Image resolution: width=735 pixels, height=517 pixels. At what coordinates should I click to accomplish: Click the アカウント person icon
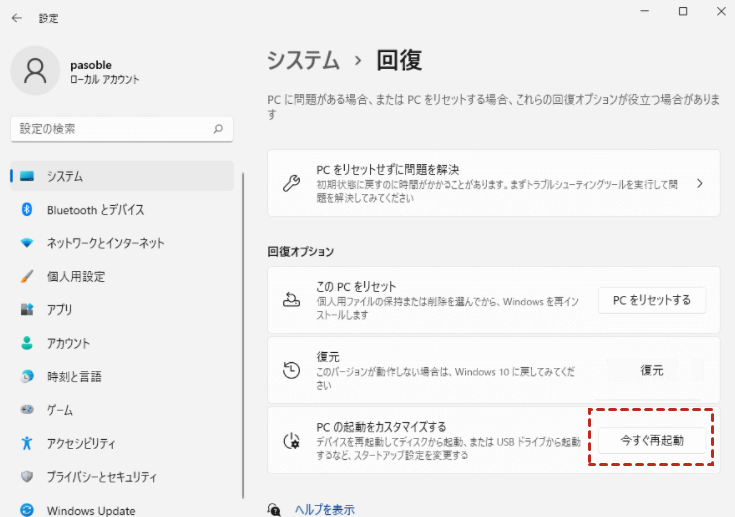[x=27, y=343]
